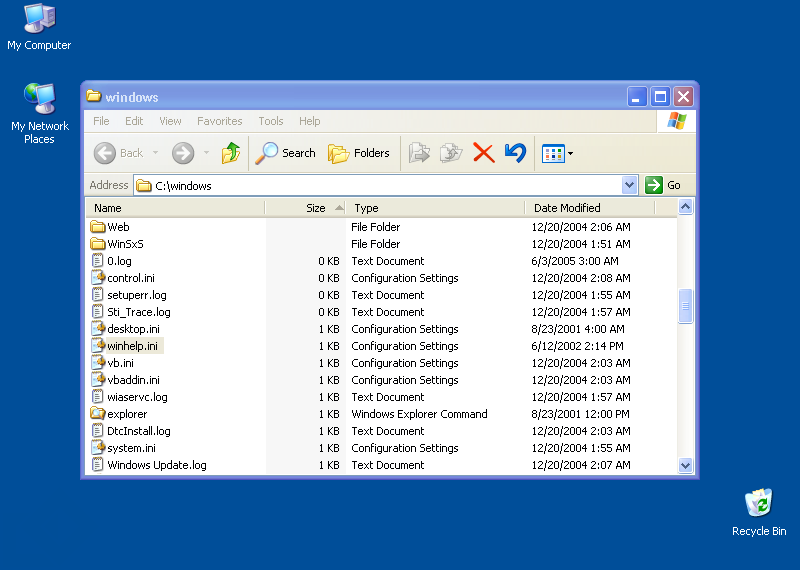Open the Views button

click(553, 154)
